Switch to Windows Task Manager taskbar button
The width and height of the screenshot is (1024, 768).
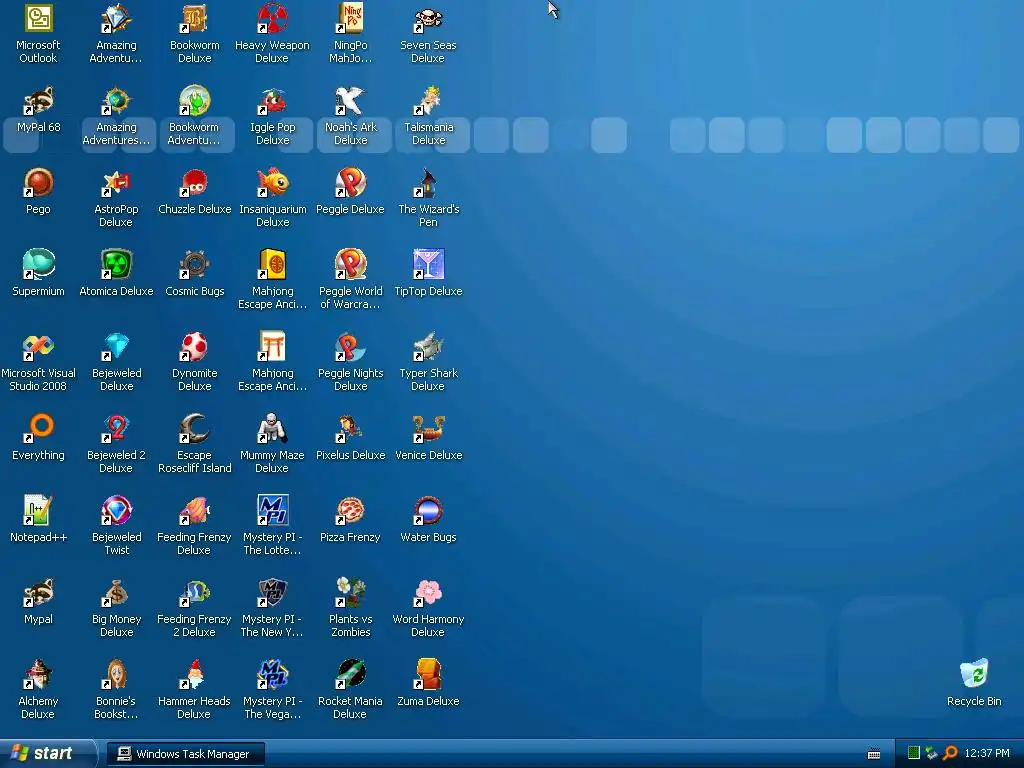tap(186, 754)
